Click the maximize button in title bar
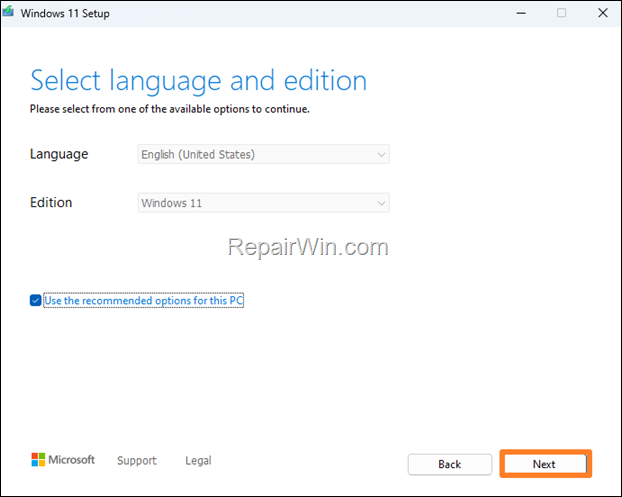Screen dimensions: 622x497 tap(561, 13)
